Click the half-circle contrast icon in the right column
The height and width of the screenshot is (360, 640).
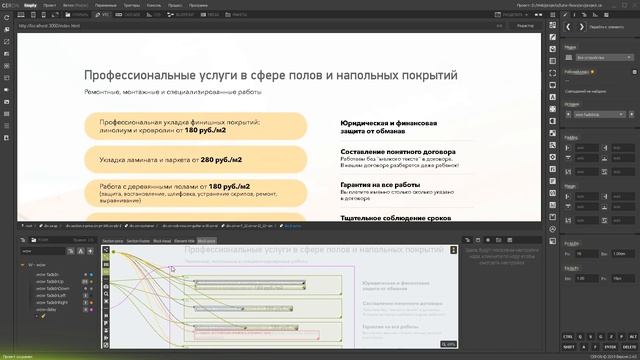[x=553, y=121]
